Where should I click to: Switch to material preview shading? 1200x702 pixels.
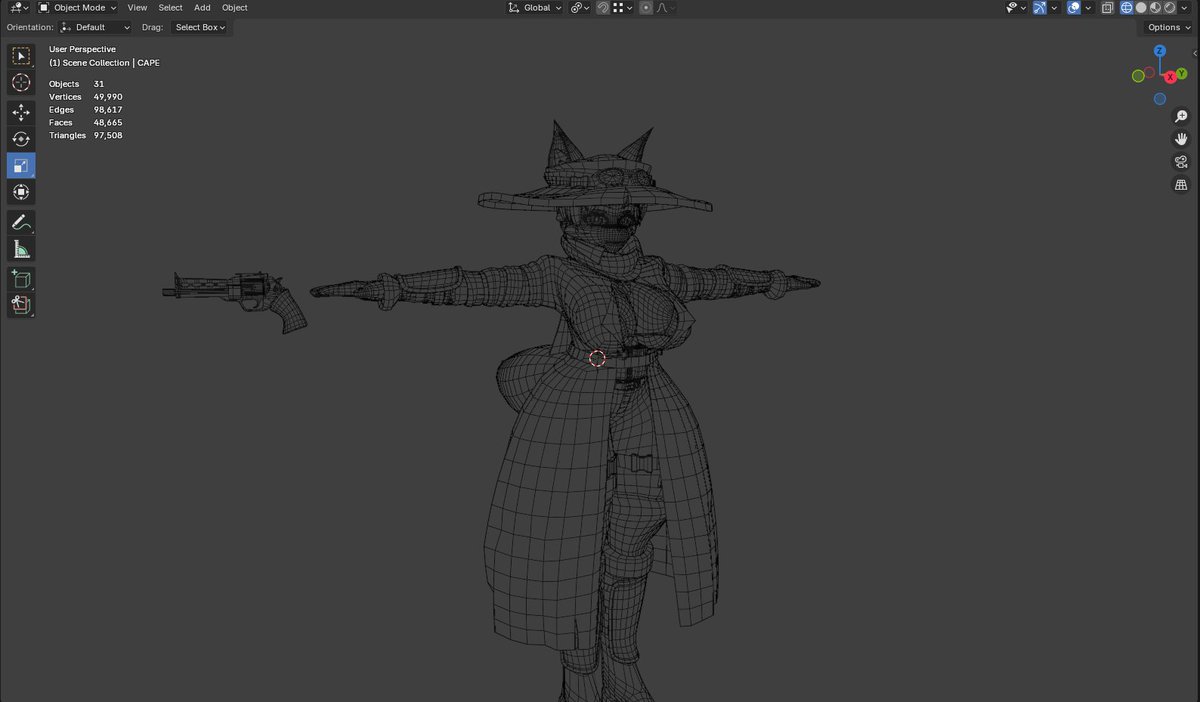(1155, 7)
